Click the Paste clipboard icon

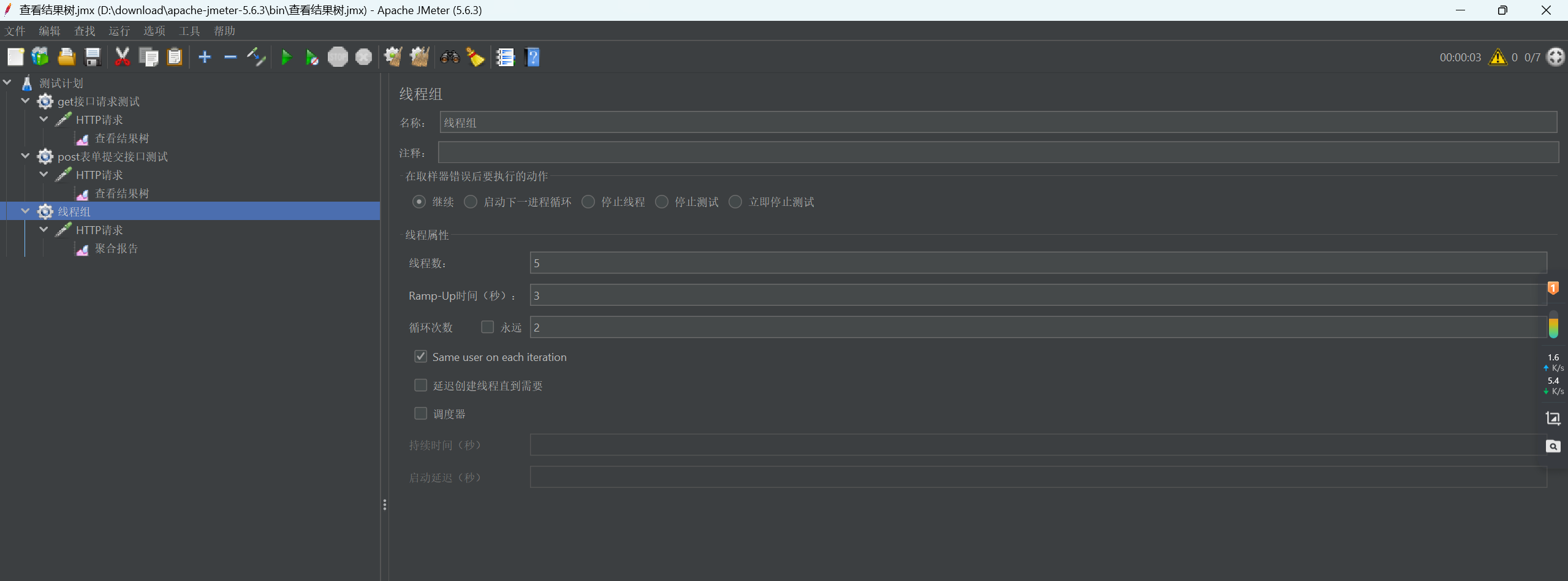click(x=175, y=57)
